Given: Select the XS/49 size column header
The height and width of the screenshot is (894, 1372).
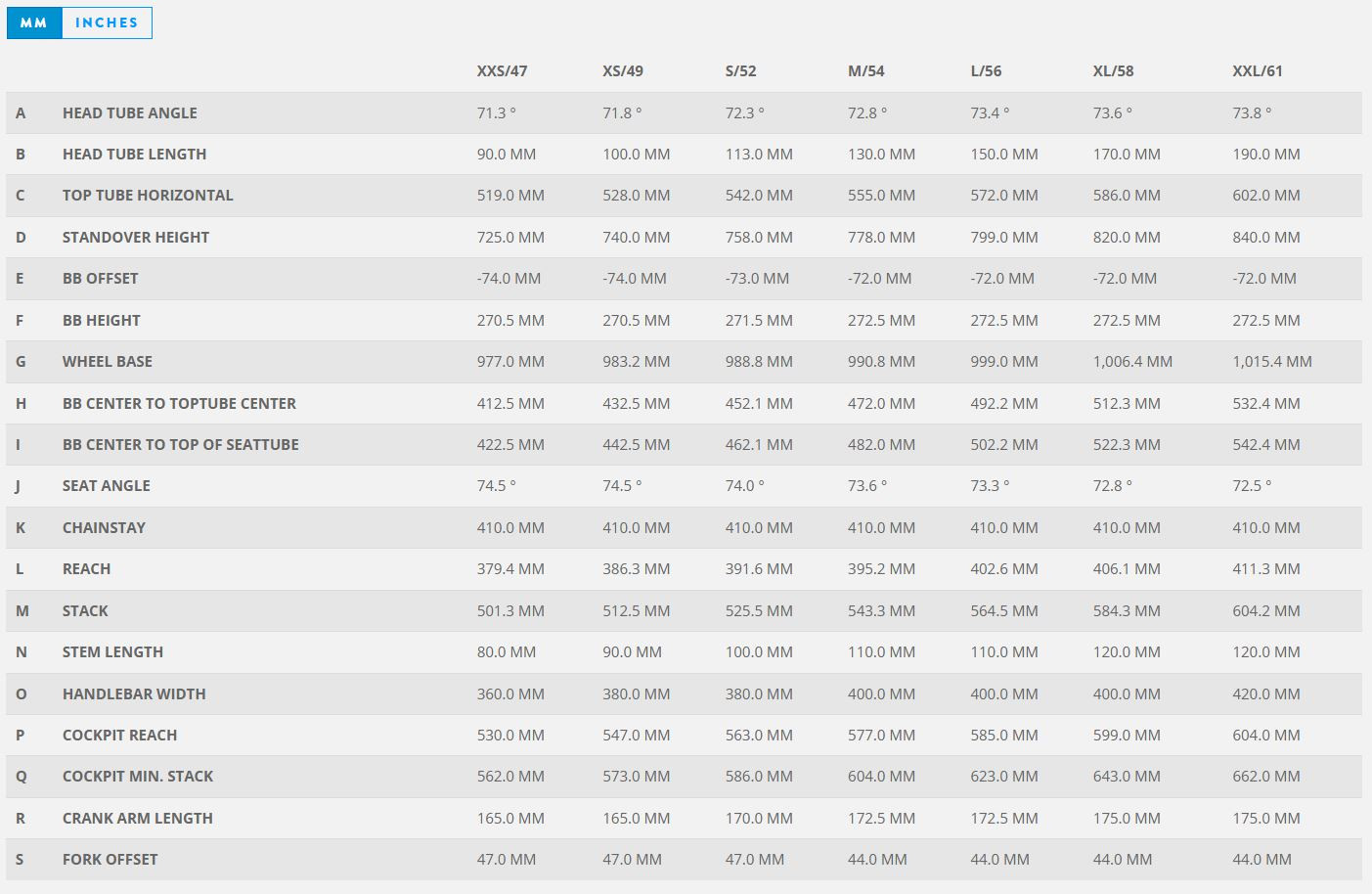Looking at the screenshot, I should tap(623, 71).
